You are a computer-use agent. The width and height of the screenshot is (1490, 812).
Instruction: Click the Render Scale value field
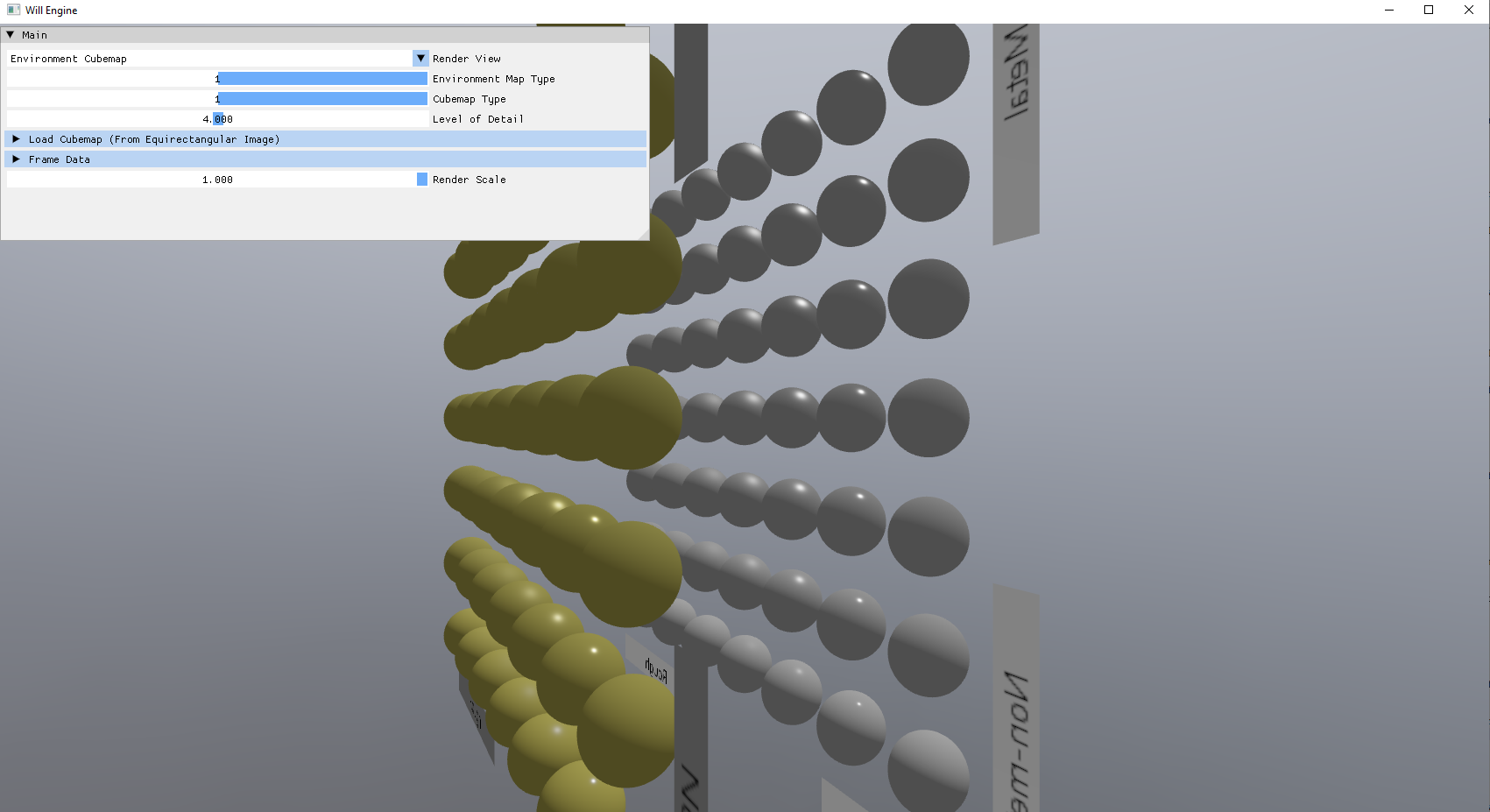point(217,180)
